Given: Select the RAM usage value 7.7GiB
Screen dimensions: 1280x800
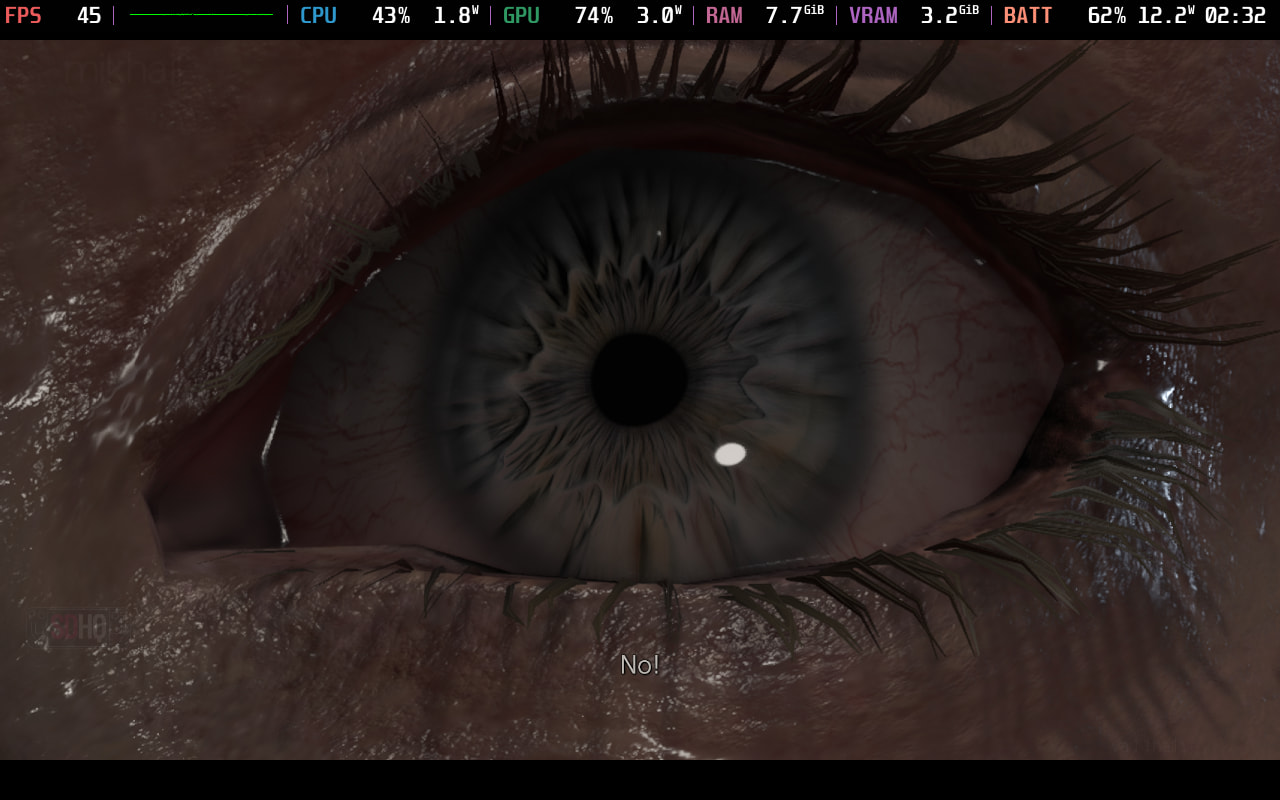Looking at the screenshot, I should click(795, 16).
